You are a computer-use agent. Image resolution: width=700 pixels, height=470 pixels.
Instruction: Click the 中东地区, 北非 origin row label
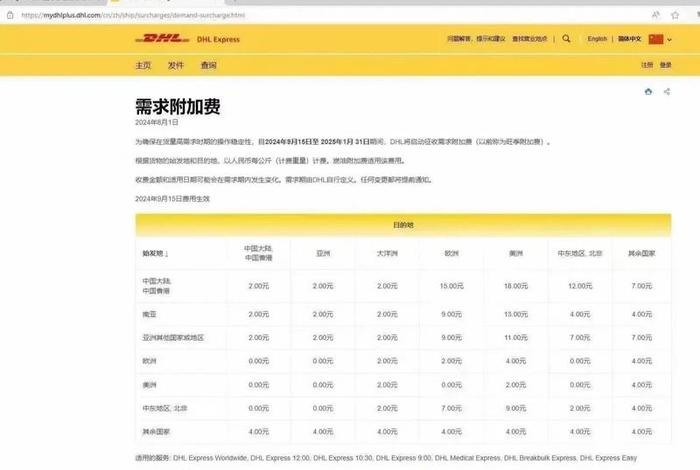(165, 408)
